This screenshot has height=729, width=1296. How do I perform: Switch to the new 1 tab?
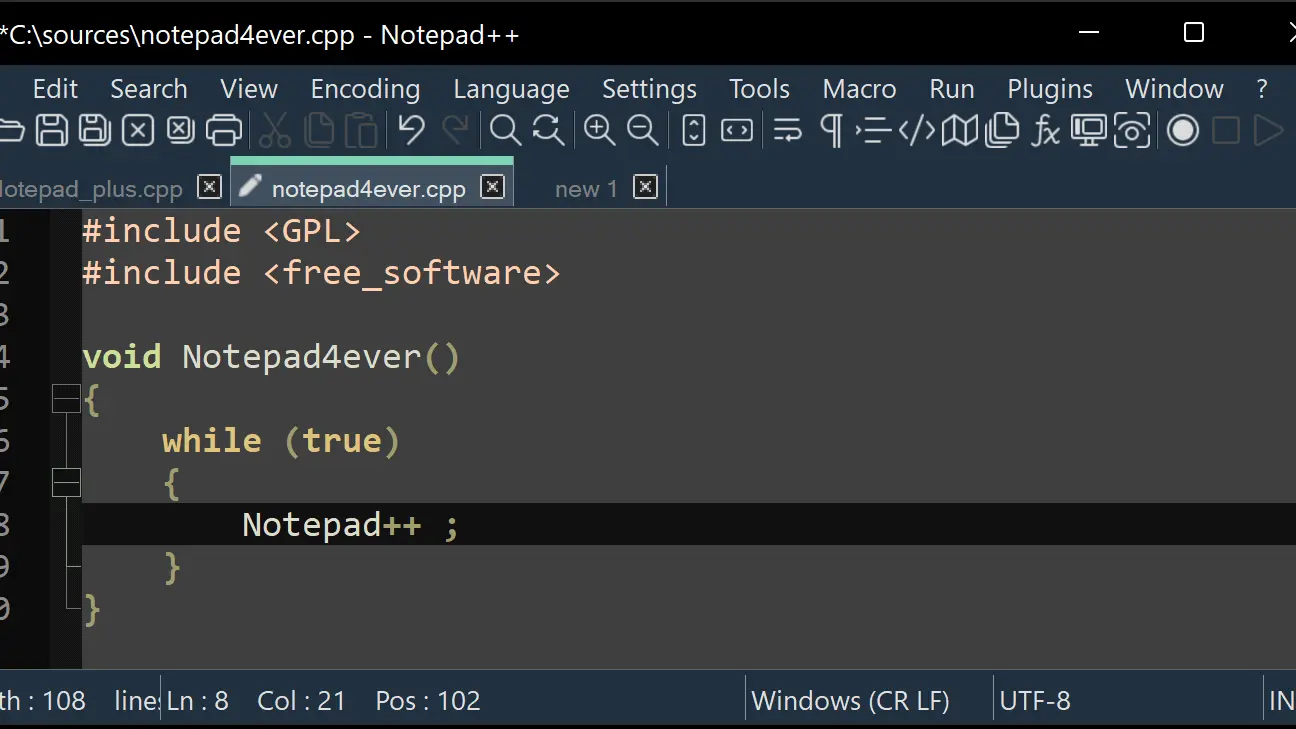pyautogui.click(x=587, y=188)
